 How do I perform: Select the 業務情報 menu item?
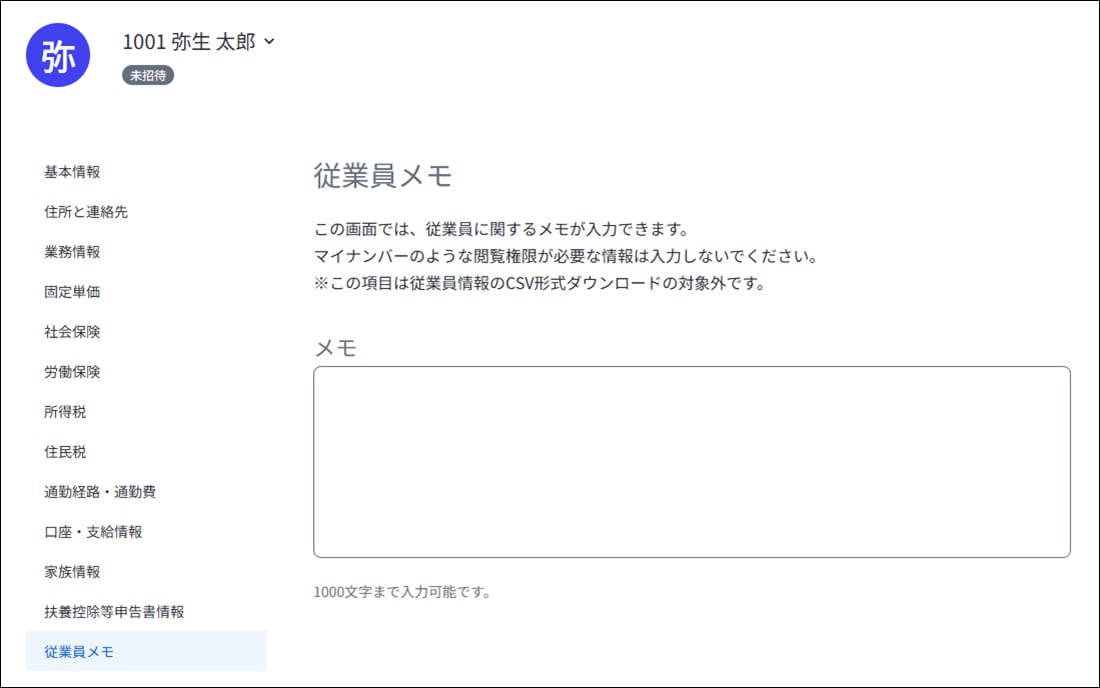72,252
